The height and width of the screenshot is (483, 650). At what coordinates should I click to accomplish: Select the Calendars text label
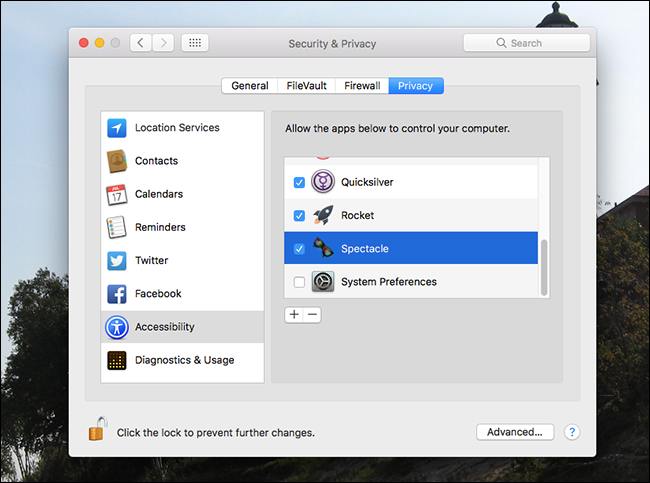pyautogui.click(x=159, y=194)
